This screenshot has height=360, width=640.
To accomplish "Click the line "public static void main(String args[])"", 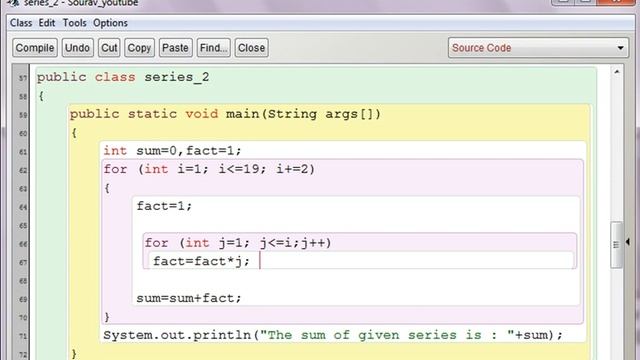I will click(225, 114).
